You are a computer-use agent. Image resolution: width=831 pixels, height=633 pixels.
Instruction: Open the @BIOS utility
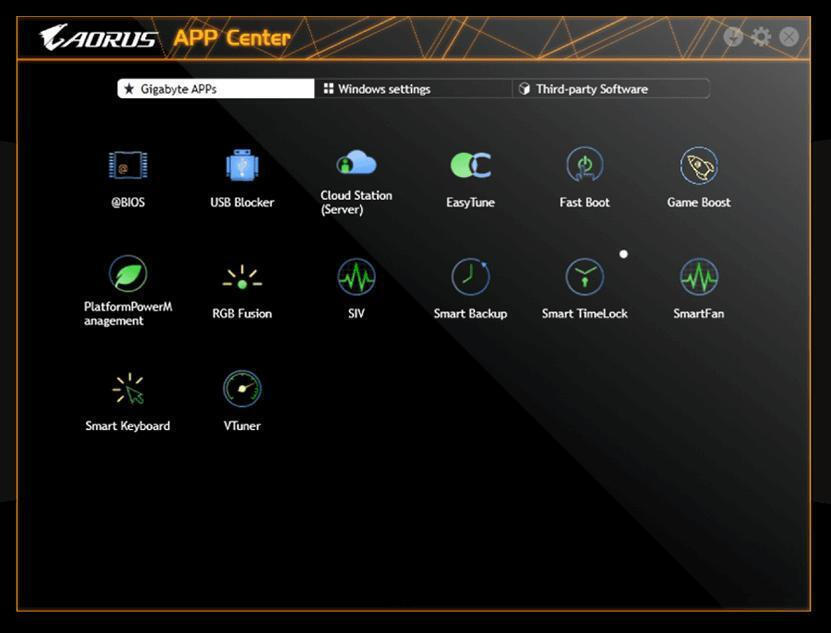[128, 166]
